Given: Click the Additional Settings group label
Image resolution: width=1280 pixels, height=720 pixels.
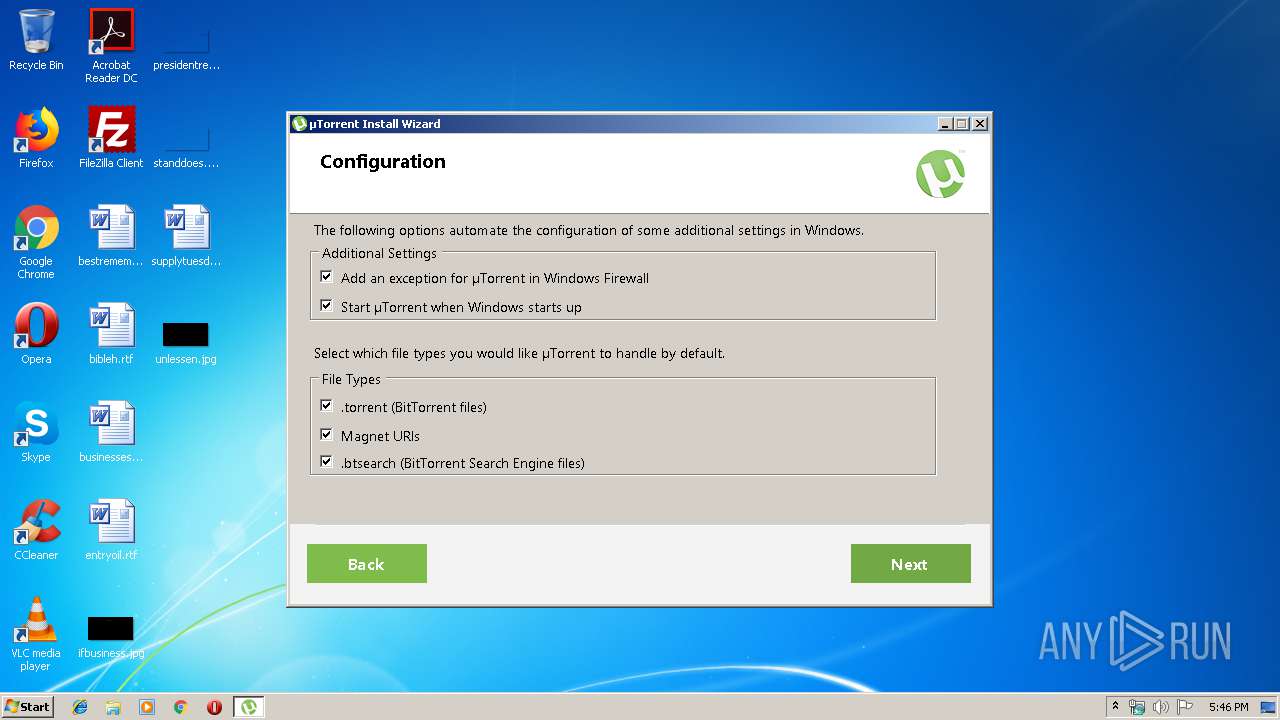Looking at the screenshot, I should pyautogui.click(x=379, y=254).
